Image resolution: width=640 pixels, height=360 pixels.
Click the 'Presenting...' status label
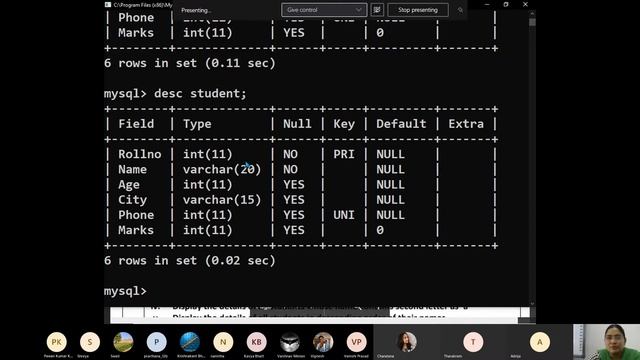[x=196, y=10]
